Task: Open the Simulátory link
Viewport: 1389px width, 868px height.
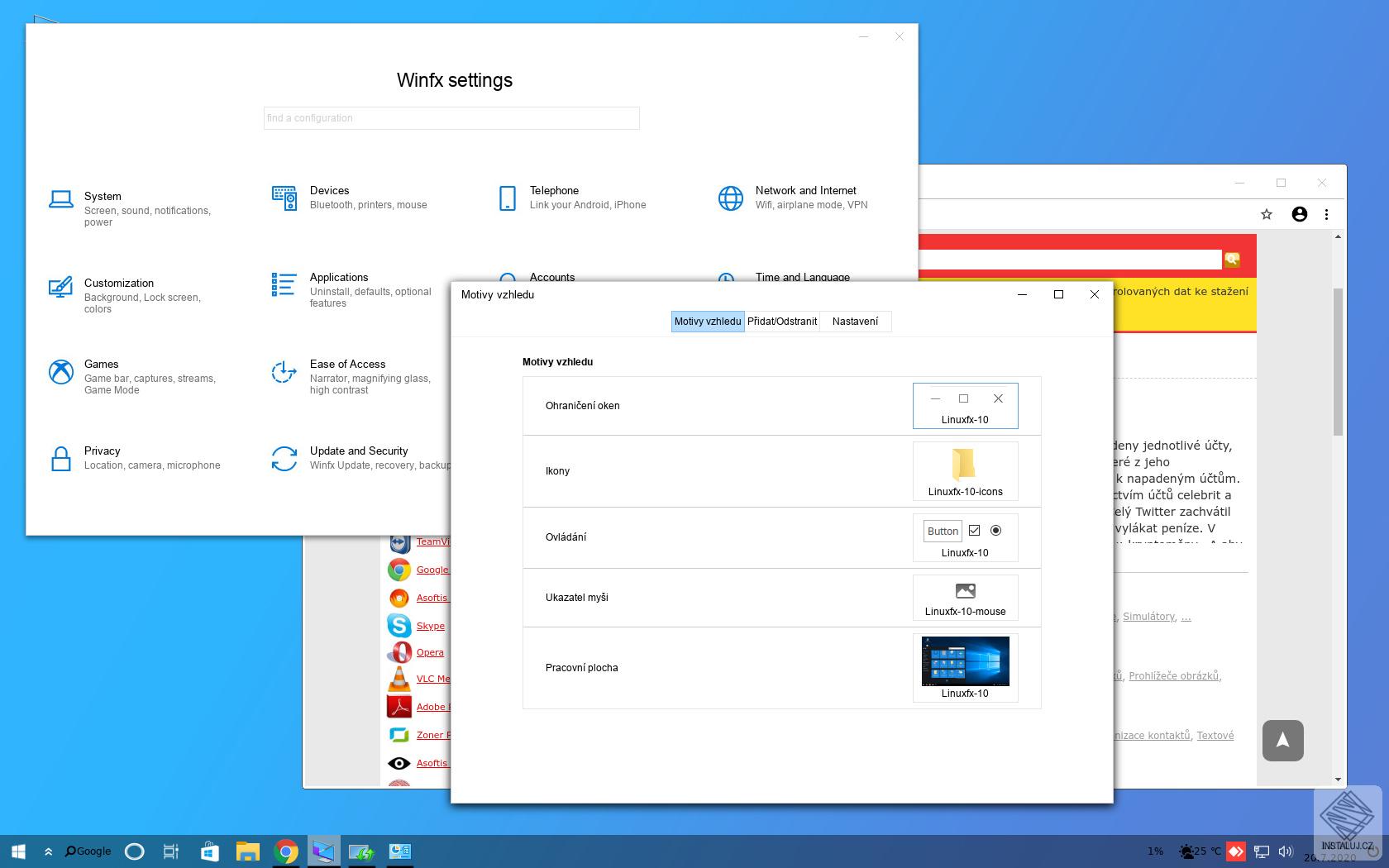Action: pyautogui.click(x=1148, y=617)
